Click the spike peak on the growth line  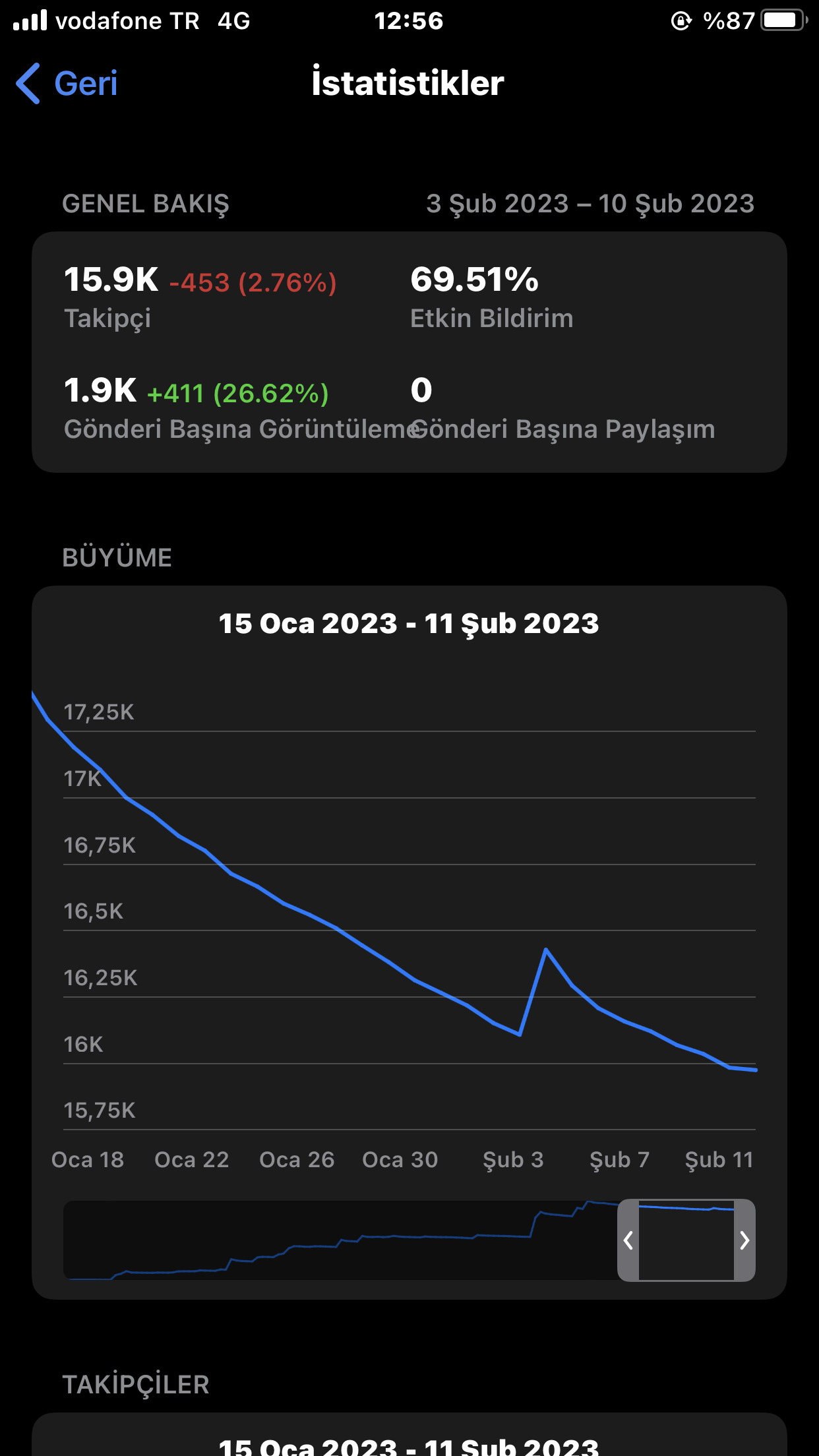pyautogui.click(x=546, y=950)
